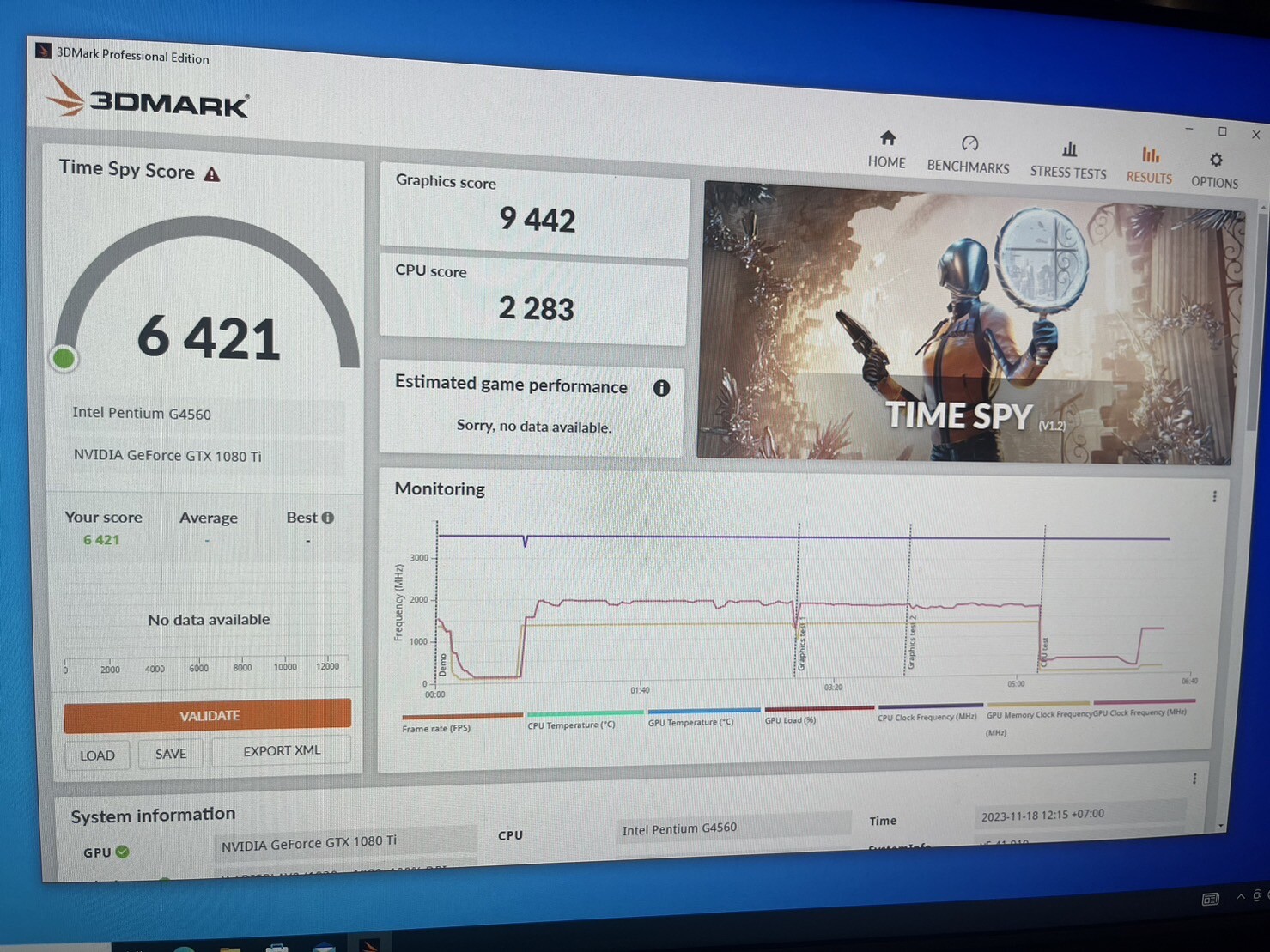This screenshot has height=952, width=1270.
Task: Go to the Home tab icon
Action: 887,138
